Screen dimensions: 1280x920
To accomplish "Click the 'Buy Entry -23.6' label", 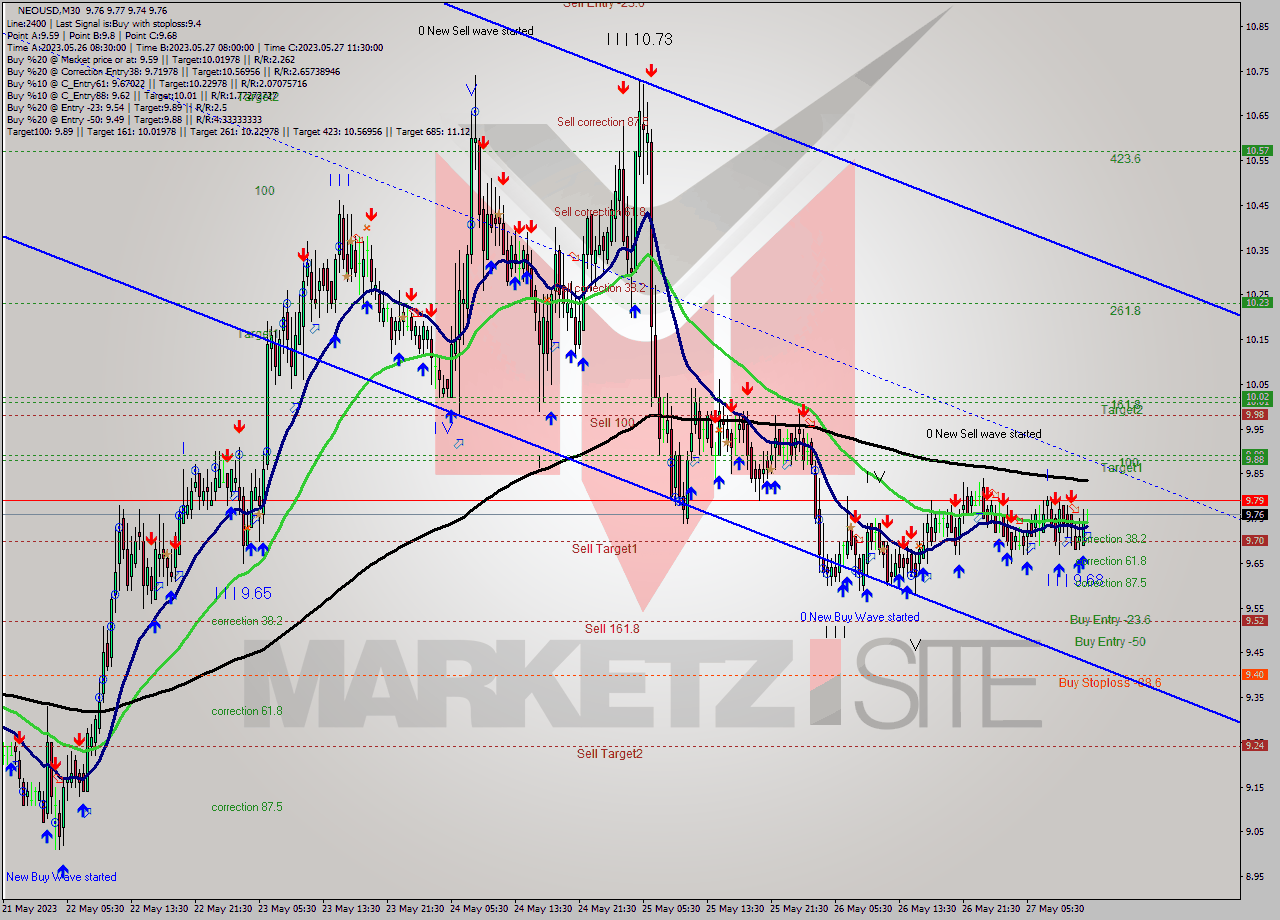I will 1110,620.
